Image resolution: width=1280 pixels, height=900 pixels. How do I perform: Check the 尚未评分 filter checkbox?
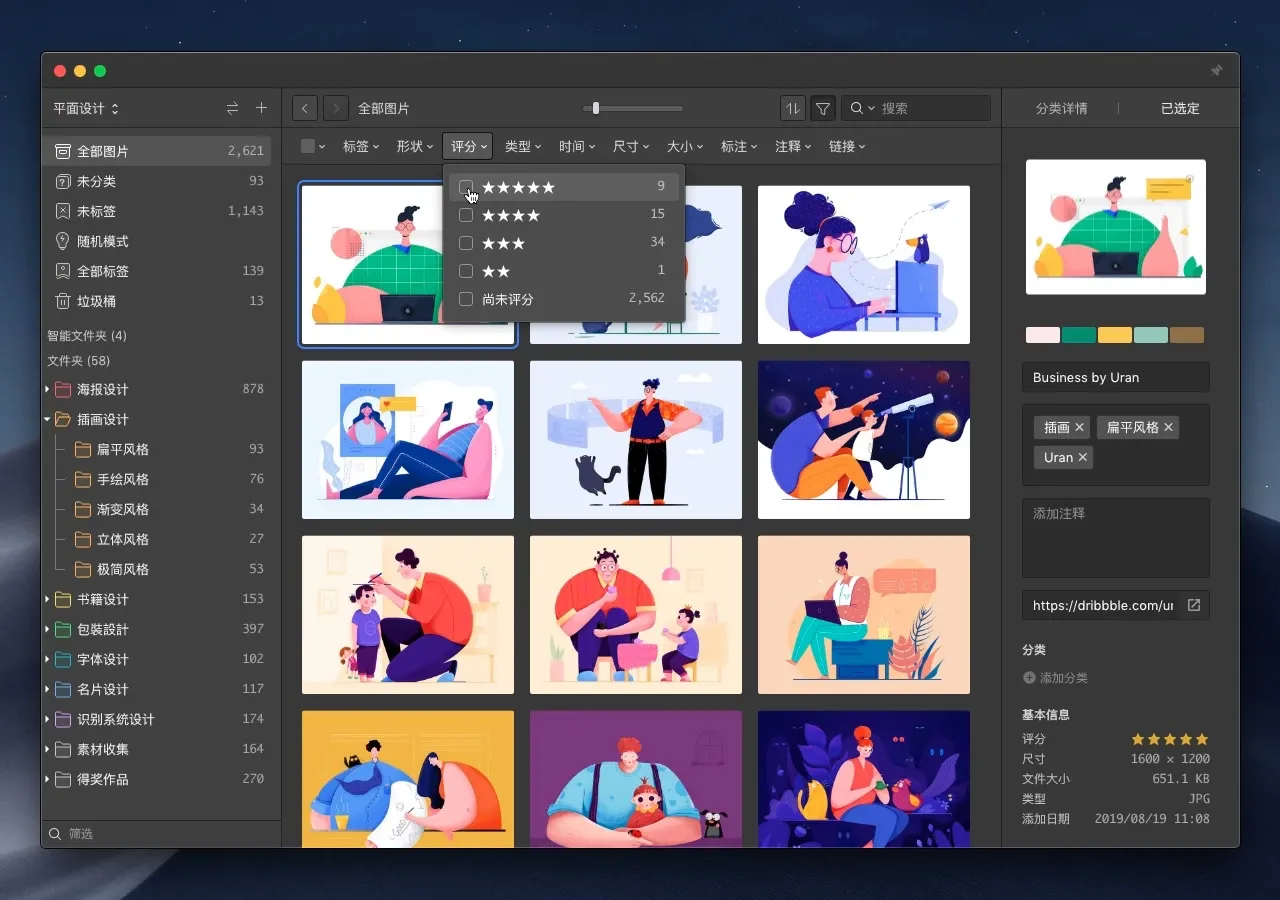(x=466, y=299)
